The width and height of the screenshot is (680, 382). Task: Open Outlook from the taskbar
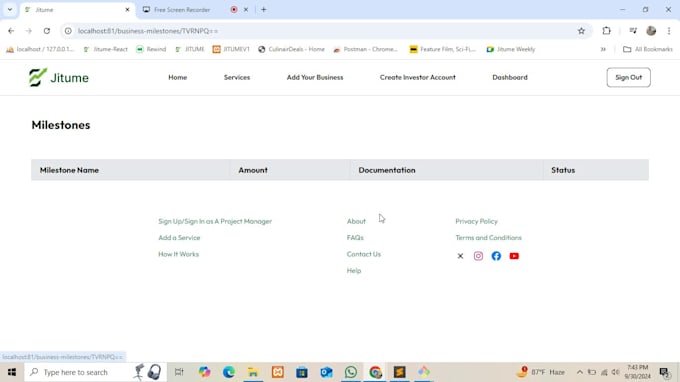326,372
